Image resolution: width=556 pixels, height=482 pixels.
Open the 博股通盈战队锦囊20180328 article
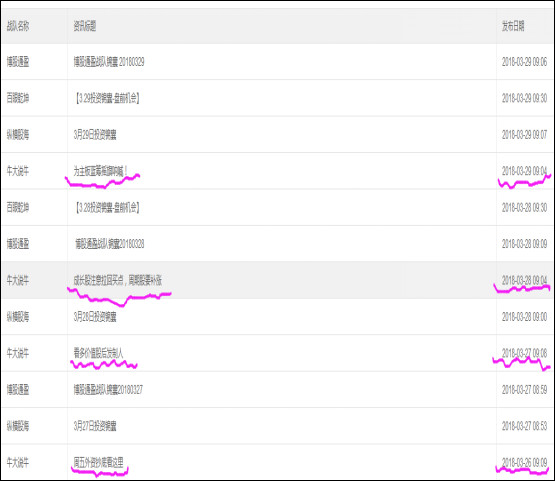[110, 244]
